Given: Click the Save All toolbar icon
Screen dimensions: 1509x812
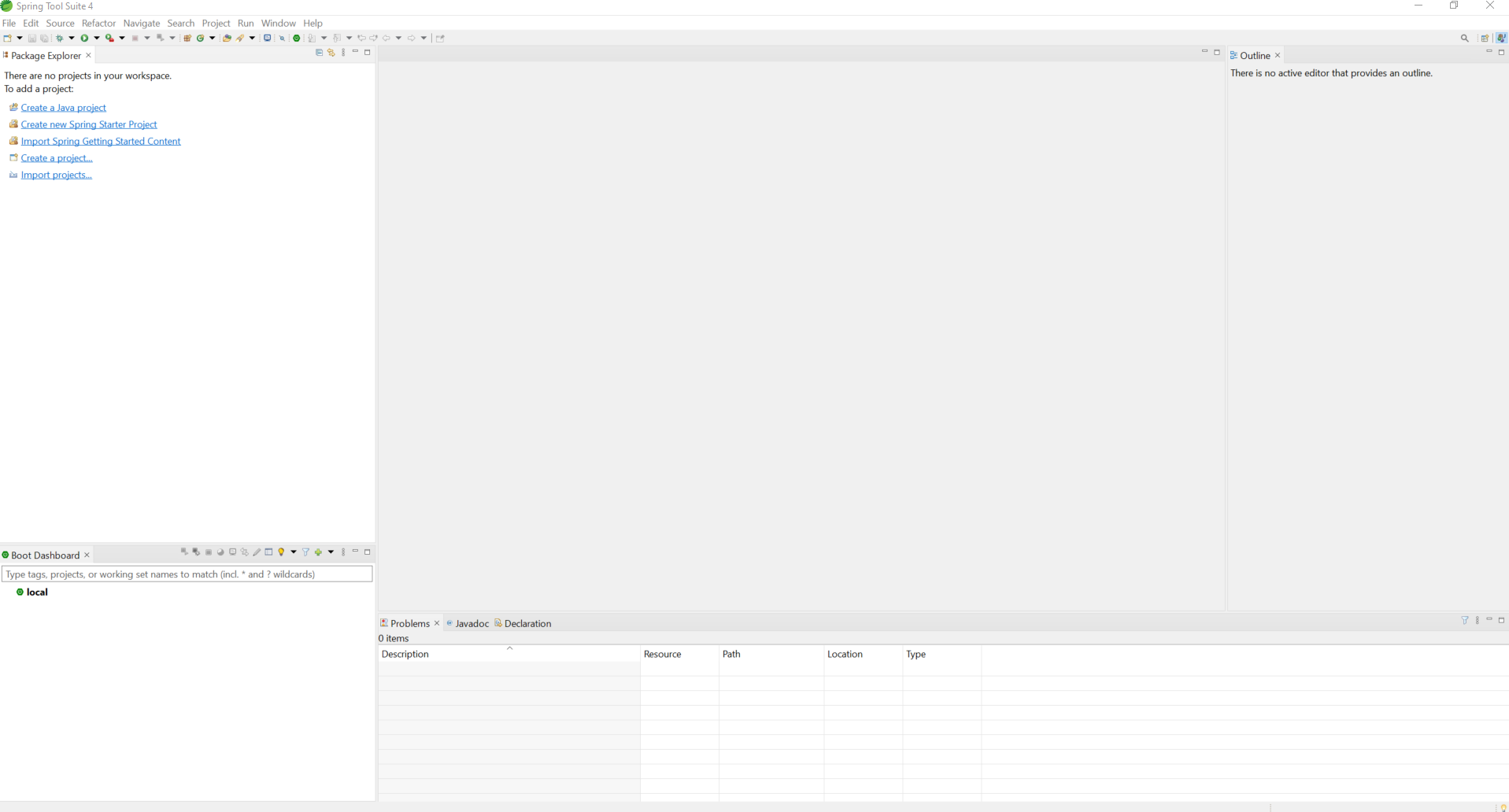Looking at the screenshot, I should (45, 38).
